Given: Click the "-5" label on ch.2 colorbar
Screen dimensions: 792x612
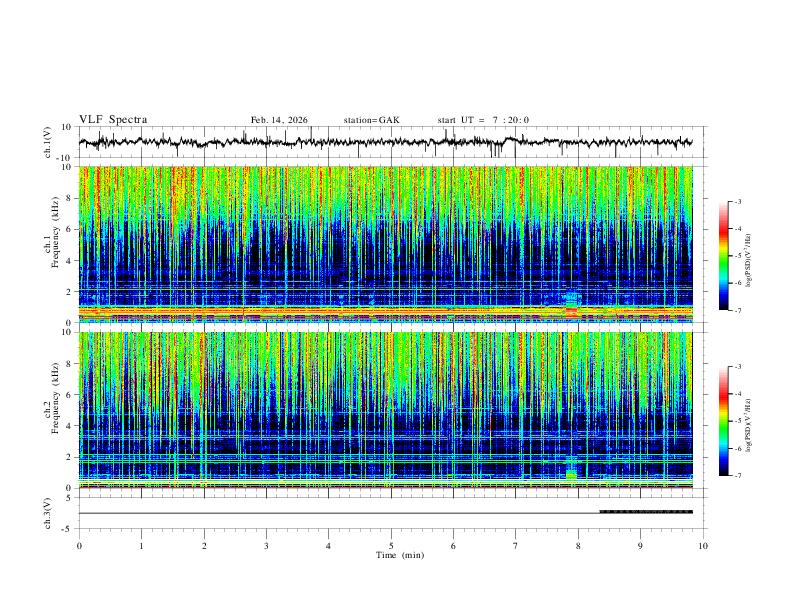Looking at the screenshot, I should click(737, 421).
